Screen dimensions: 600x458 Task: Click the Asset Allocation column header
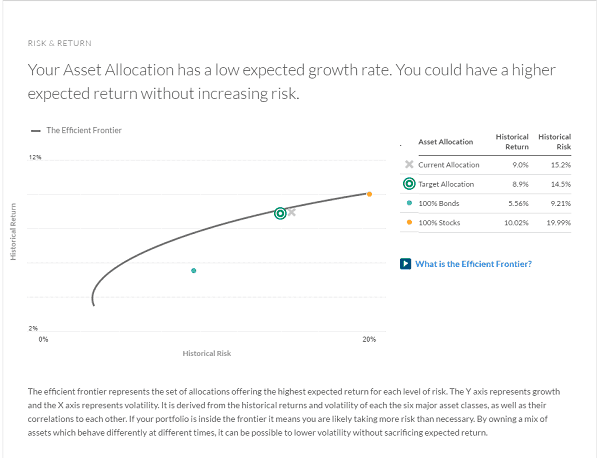(445, 142)
